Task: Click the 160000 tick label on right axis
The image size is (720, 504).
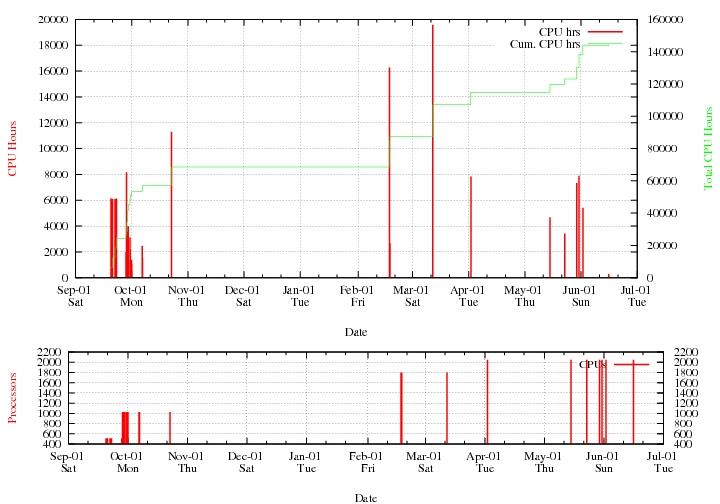Action: (665, 19)
